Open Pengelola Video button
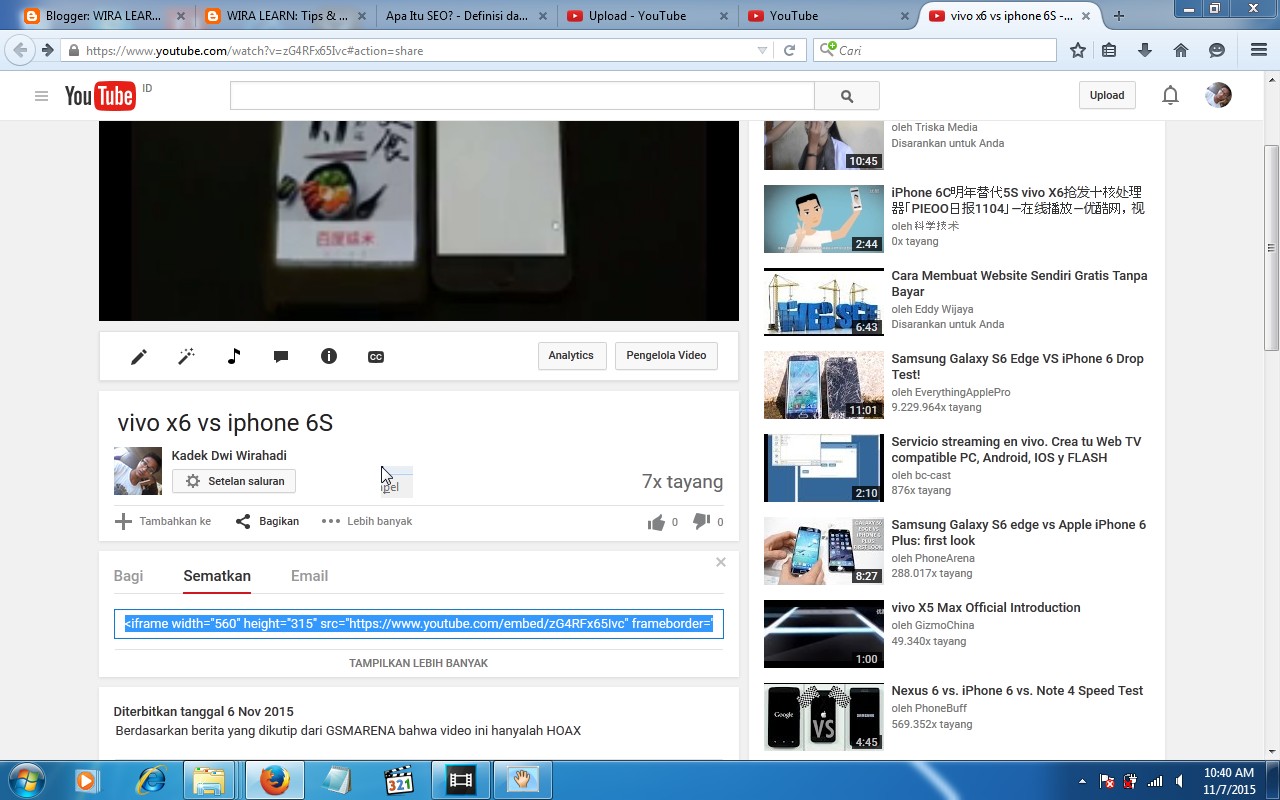This screenshot has width=1280, height=800. click(666, 355)
